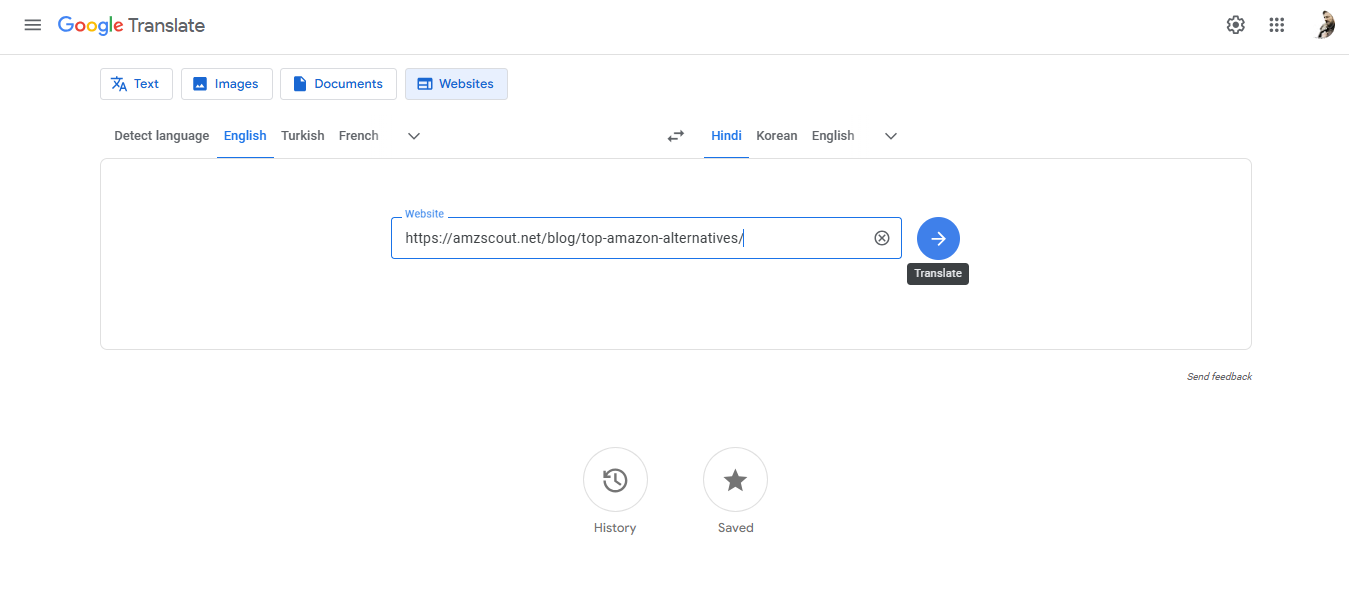The height and width of the screenshot is (589, 1349).
Task: Select English as the target language
Action: pos(832,136)
